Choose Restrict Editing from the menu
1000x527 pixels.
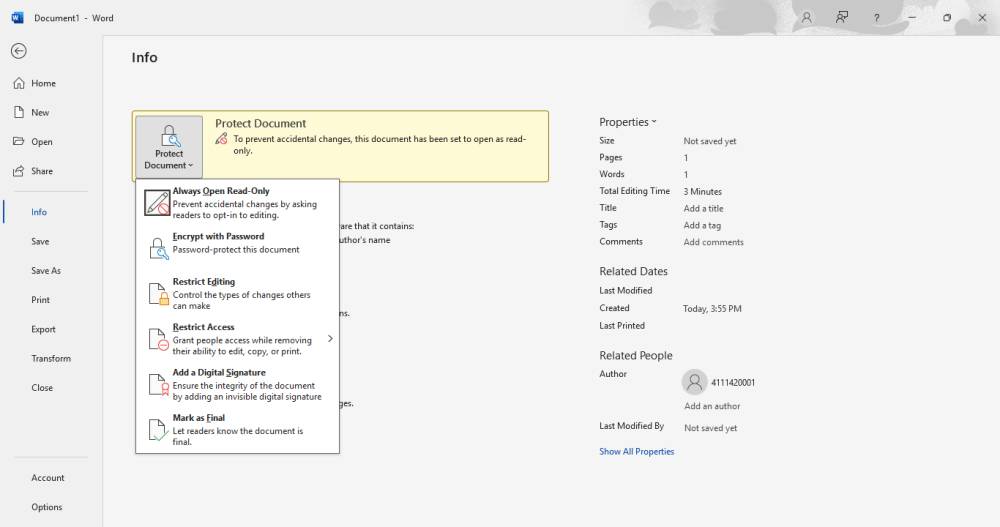(237, 293)
